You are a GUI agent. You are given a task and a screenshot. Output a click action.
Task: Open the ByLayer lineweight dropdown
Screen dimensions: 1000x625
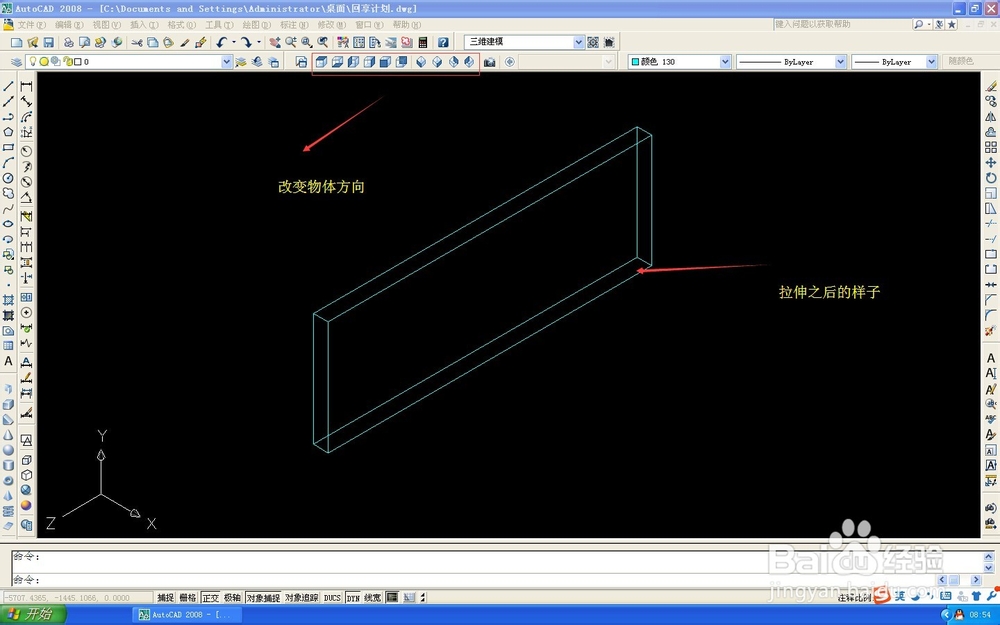(932, 62)
